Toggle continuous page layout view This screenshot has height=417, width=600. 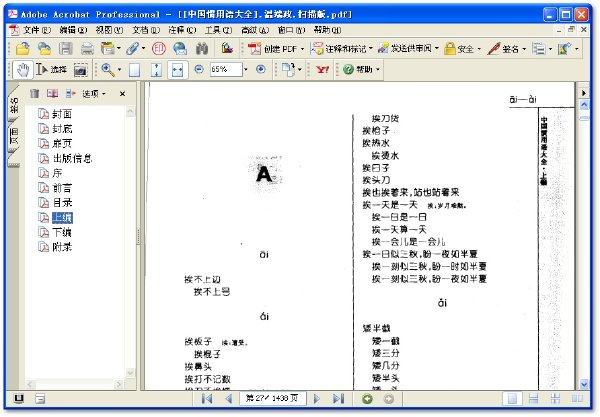[533, 399]
